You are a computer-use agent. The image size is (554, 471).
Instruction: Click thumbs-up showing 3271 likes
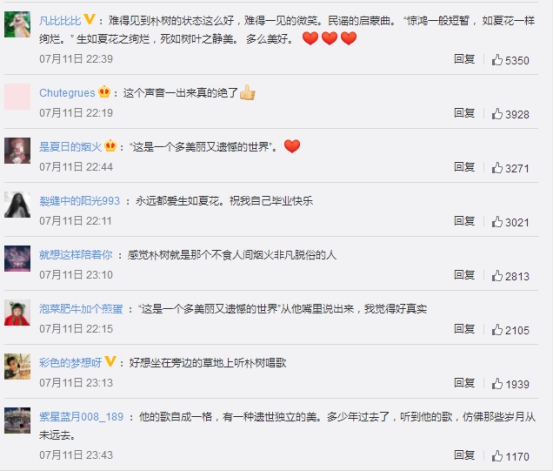click(497, 168)
